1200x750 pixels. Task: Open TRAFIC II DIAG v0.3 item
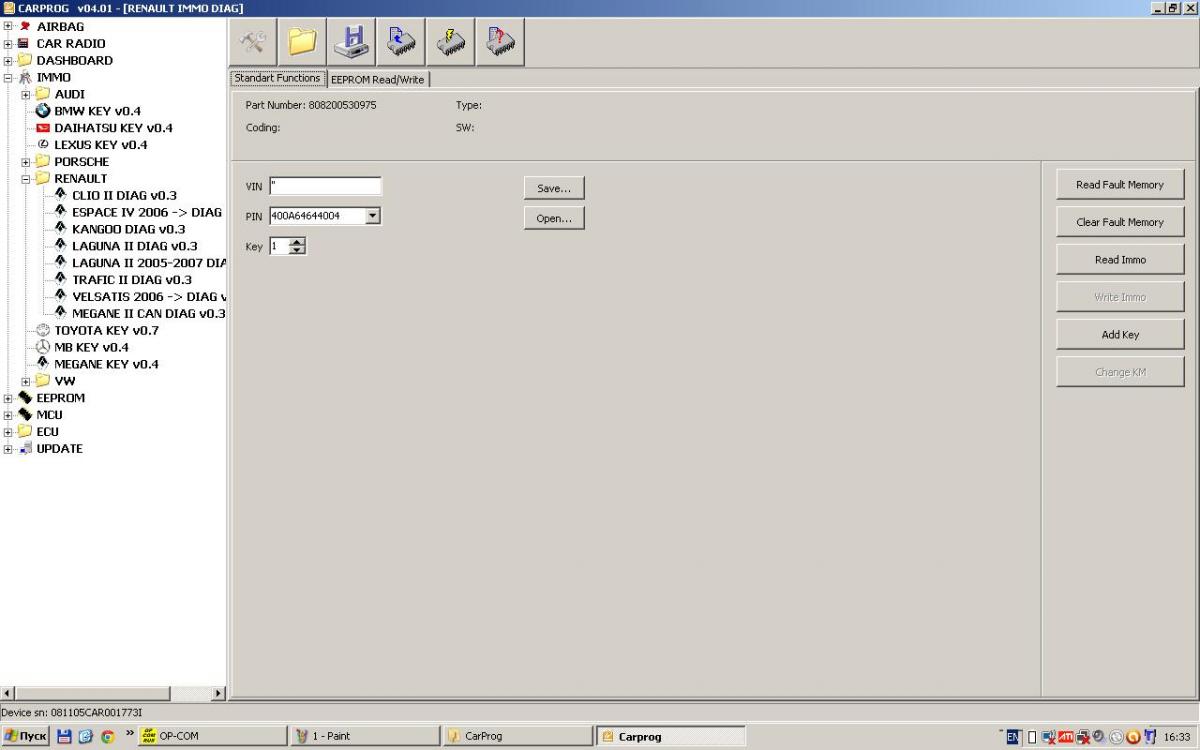pos(131,280)
